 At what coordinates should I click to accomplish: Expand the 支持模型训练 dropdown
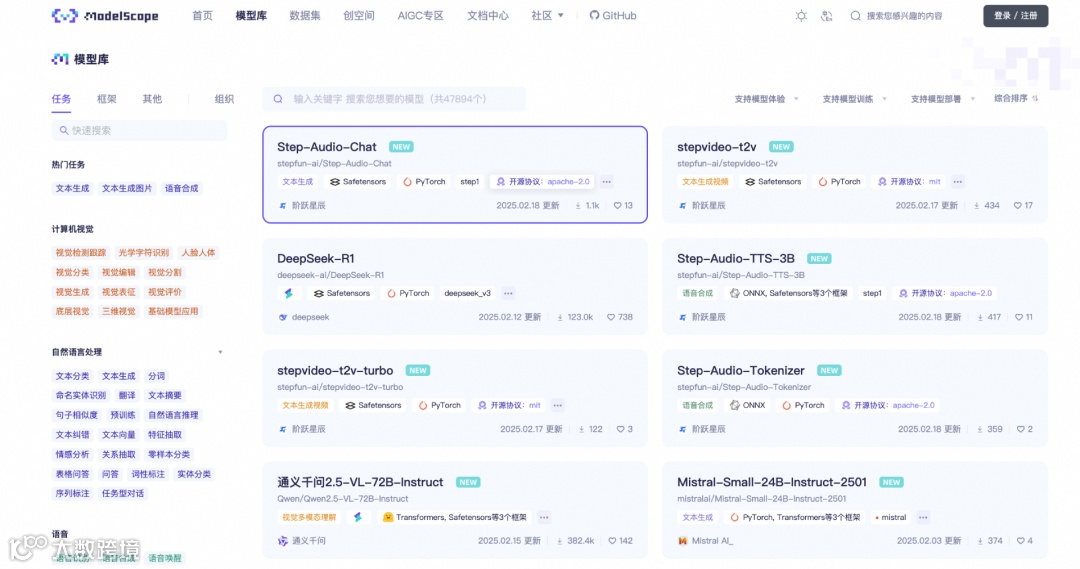pos(854,99)
